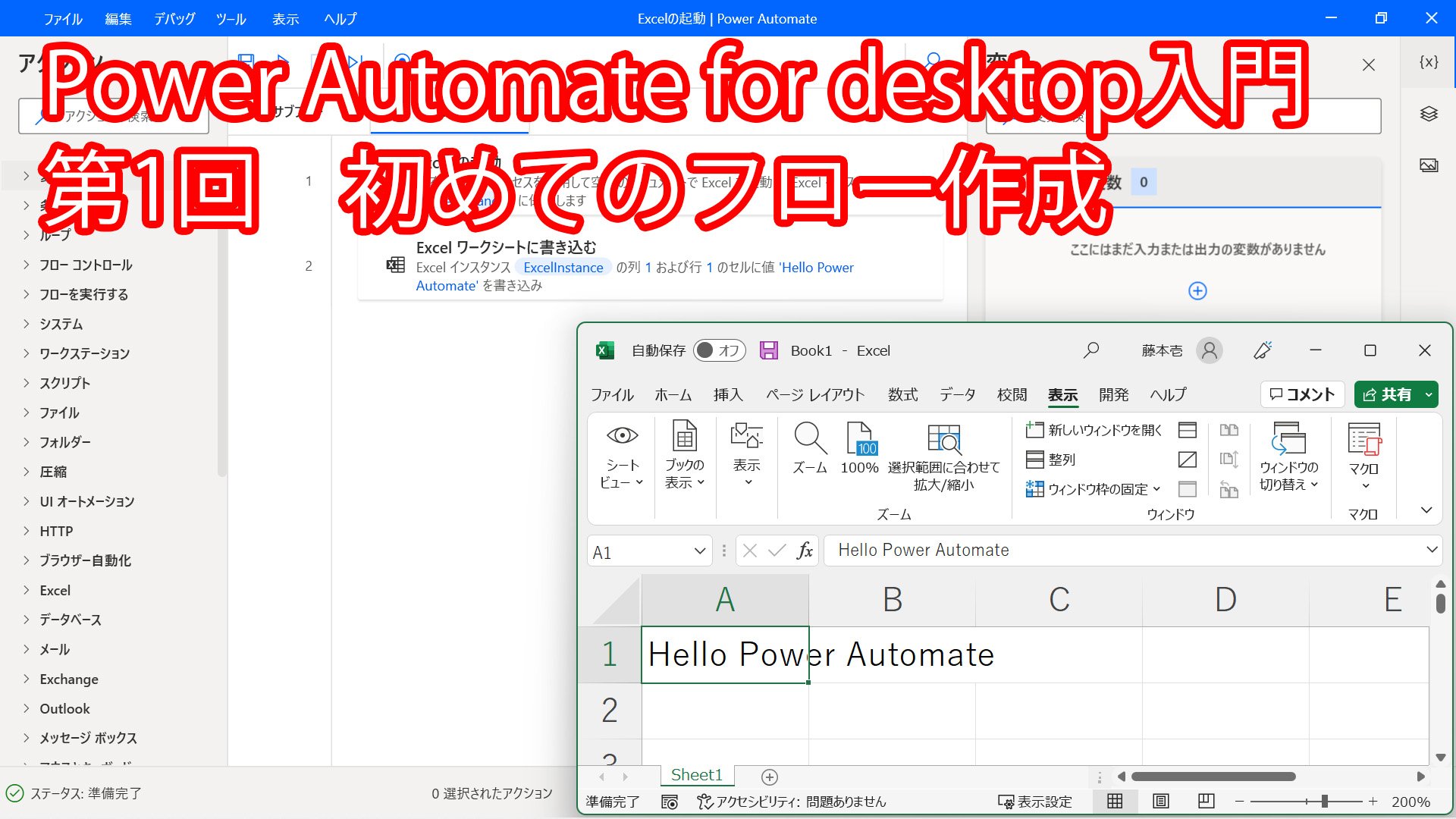Select the Sheet1 sheet tab

pyautogui.click(x=696, y=775)
